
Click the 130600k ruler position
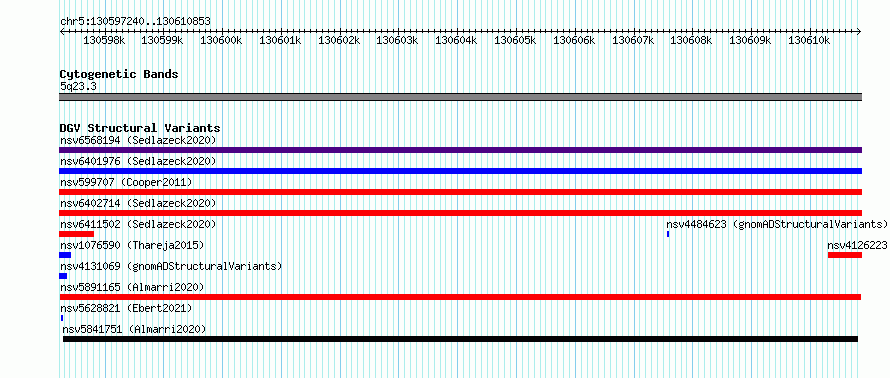pyautogui.click(x=221, y=40)
